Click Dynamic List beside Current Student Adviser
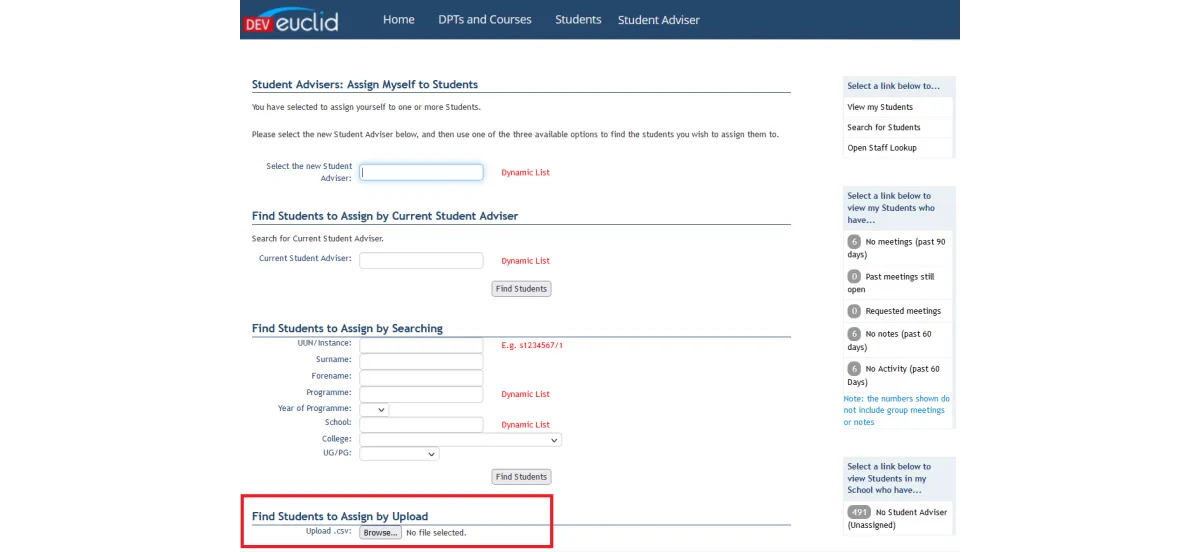Image resolution: width=1200 pixels, height=552 pixels. pos(525,261)
